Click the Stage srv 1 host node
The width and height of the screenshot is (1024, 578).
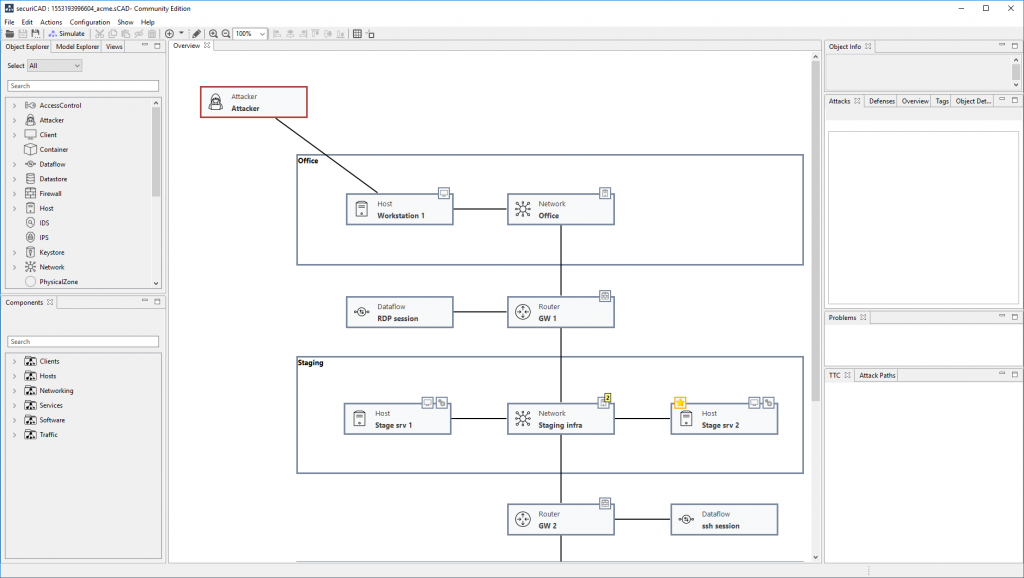pyautogui.click(x=397, y=419)
